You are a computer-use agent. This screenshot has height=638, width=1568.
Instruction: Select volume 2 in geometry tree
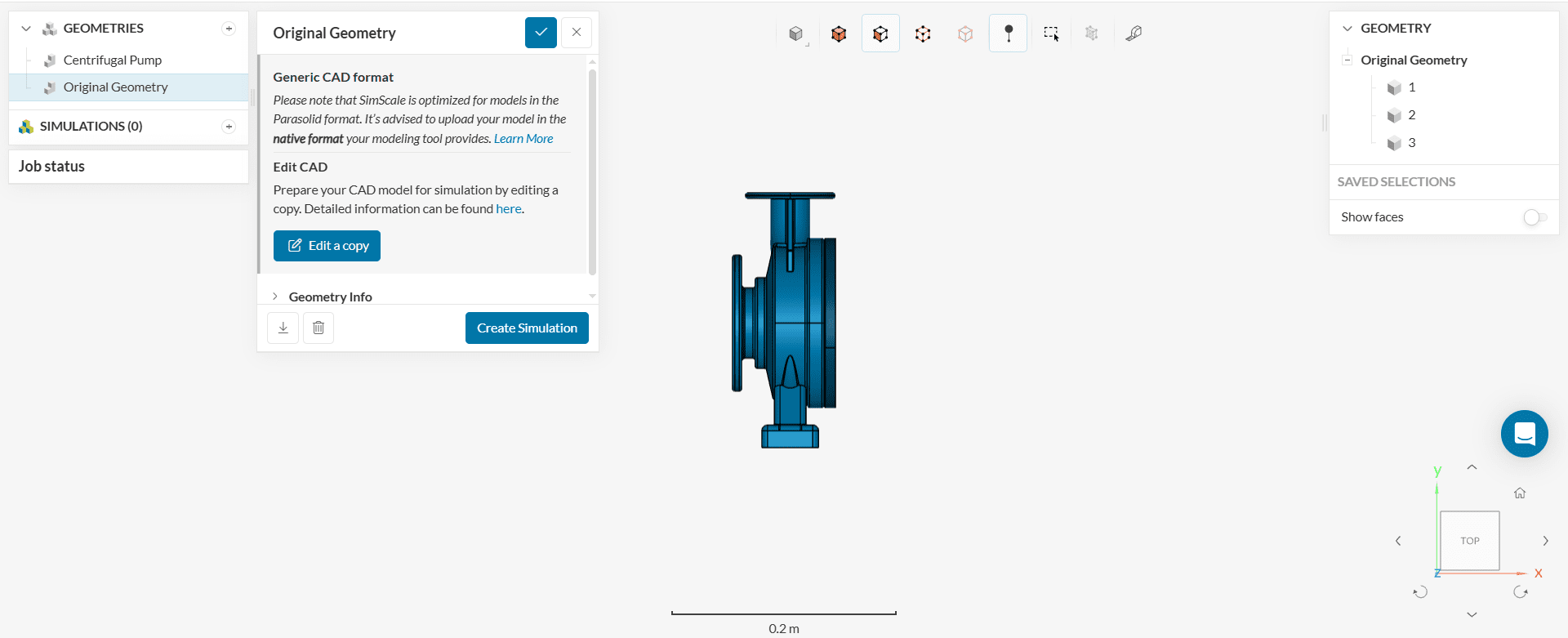(1411, 115)
